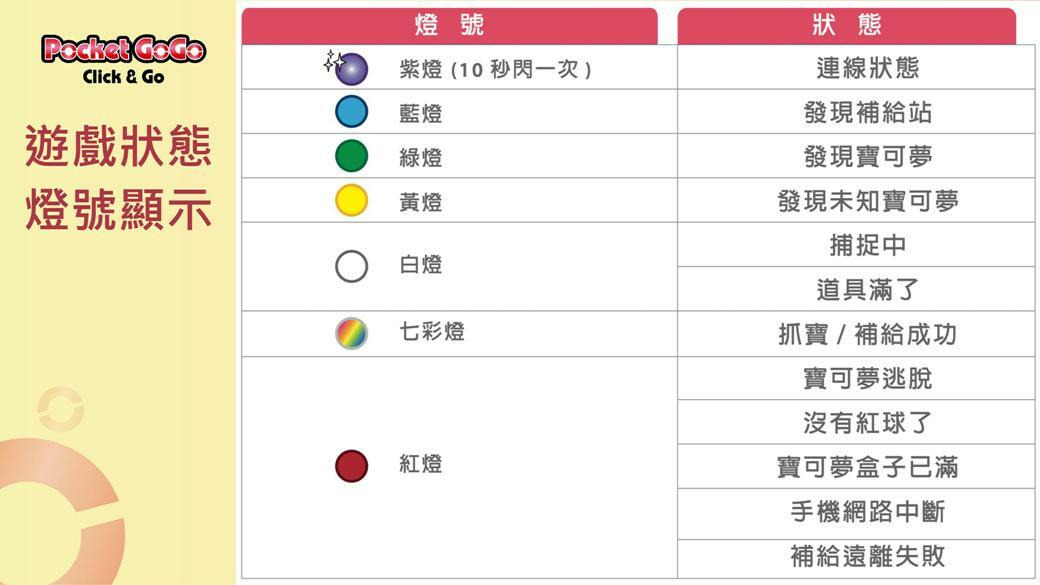This screenshot has height=585, width=1040.
Task: Click the 遊戲狀態 燈號顯示 title text
Action: 118,179
